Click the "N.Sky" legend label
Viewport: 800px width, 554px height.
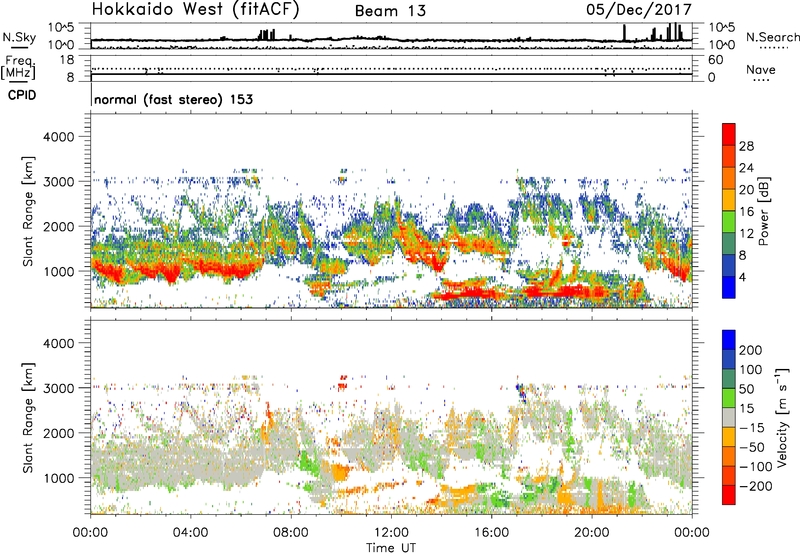point(19,37)
